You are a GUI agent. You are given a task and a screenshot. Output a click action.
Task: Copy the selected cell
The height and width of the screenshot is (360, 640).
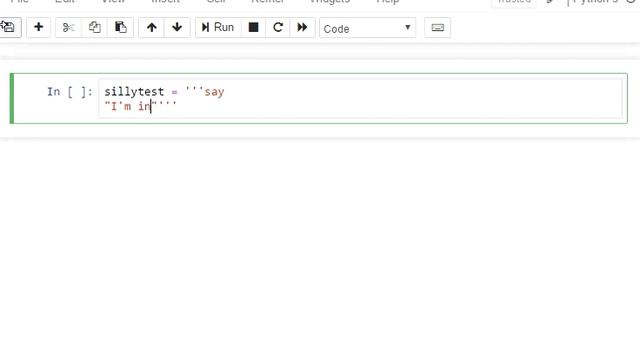pyautogui.click(x=95, y=27)
